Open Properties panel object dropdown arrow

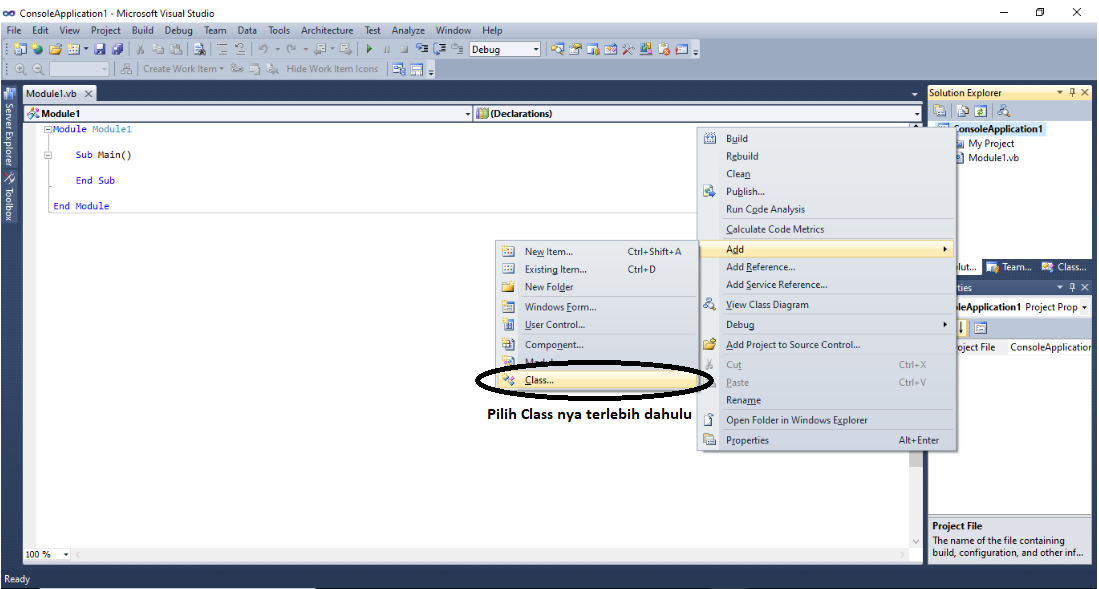(x=1085, y=307)
